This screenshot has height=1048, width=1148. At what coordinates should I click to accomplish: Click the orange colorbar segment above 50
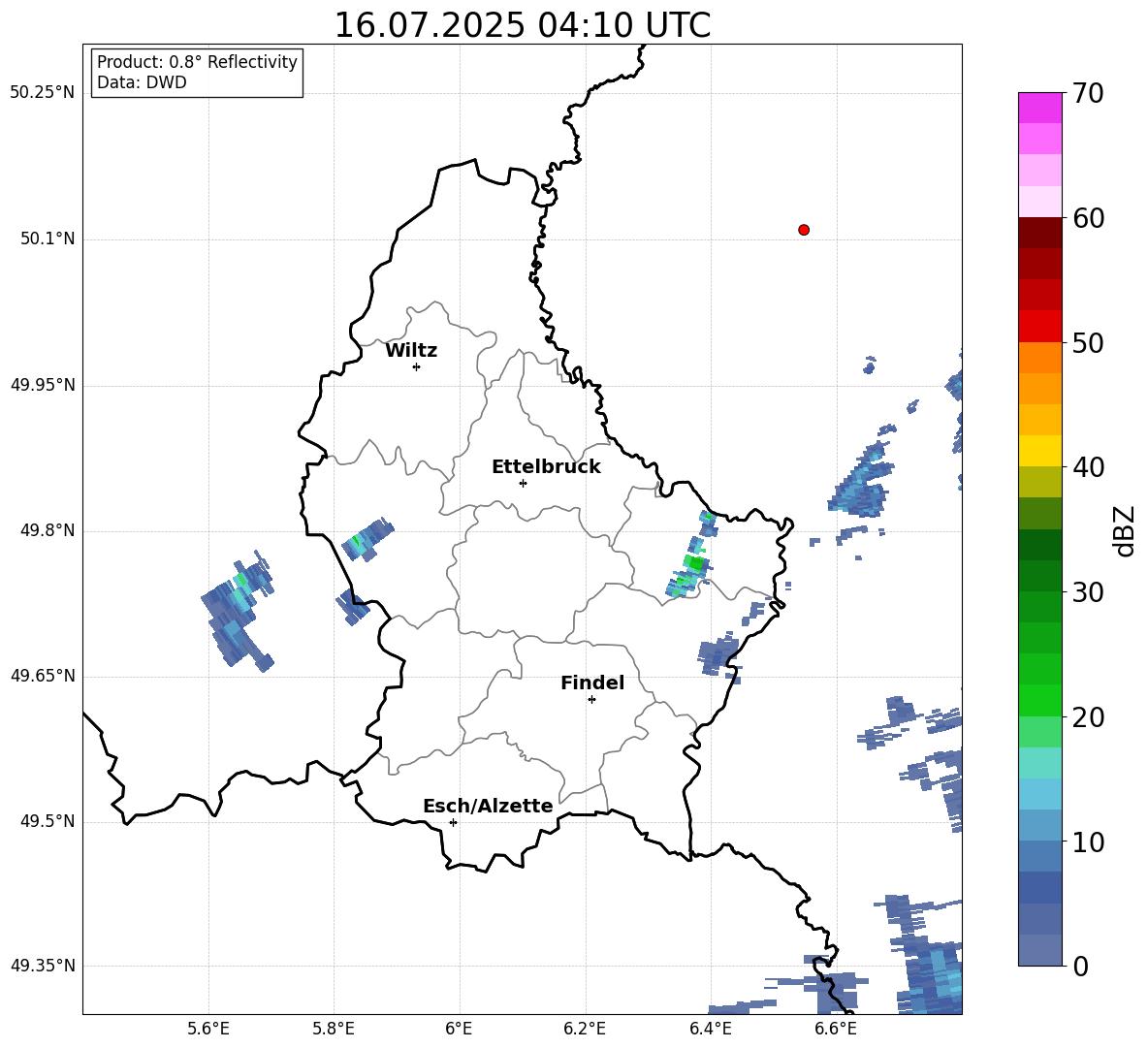pyautogui.click(x=1039, y=358)
